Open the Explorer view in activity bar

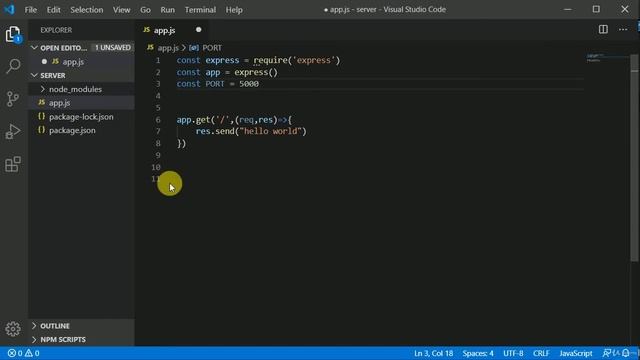pyautogui.click(x=13, y=34)
